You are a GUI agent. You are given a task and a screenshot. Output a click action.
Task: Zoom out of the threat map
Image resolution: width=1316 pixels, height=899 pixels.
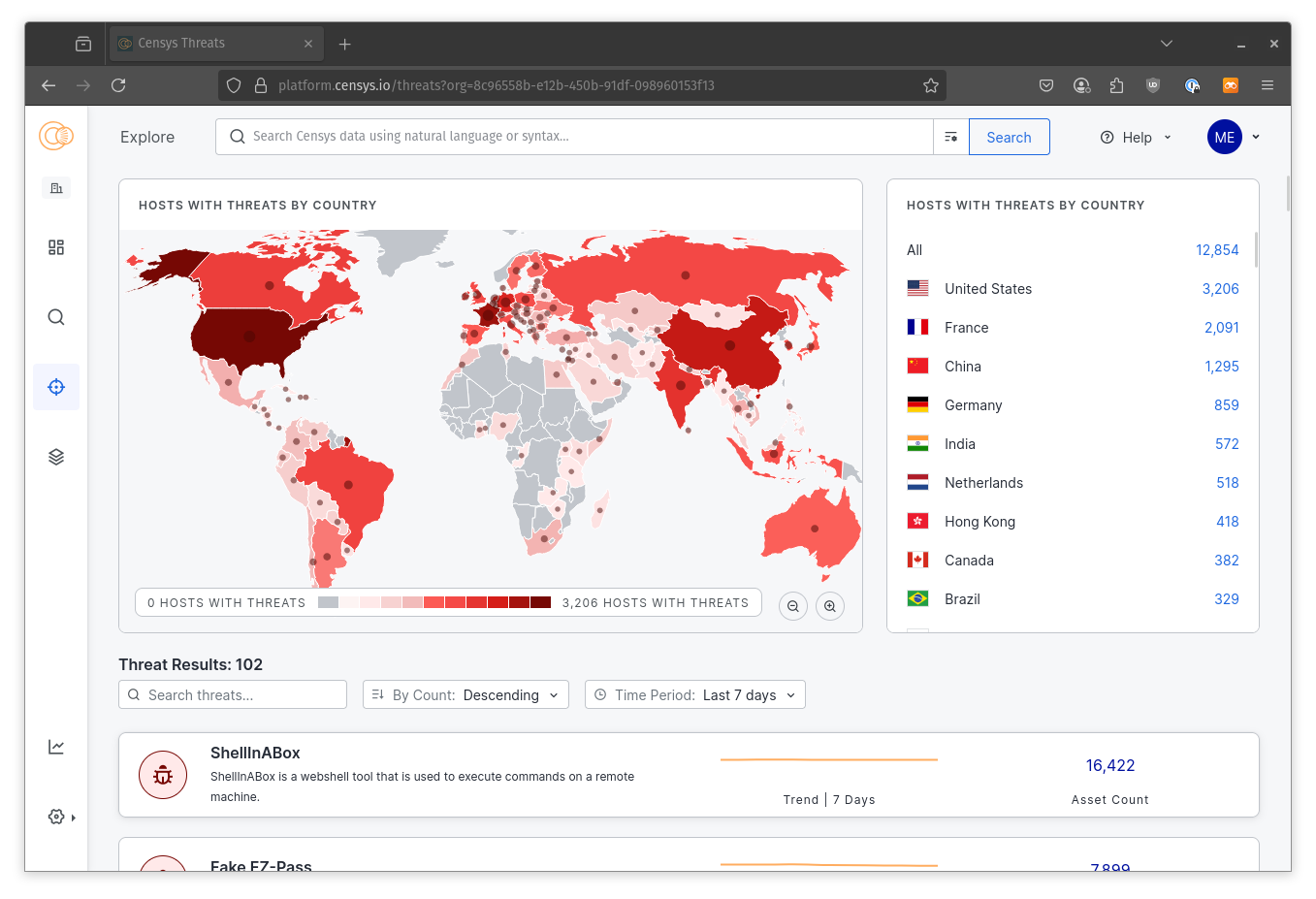[793, 606]
